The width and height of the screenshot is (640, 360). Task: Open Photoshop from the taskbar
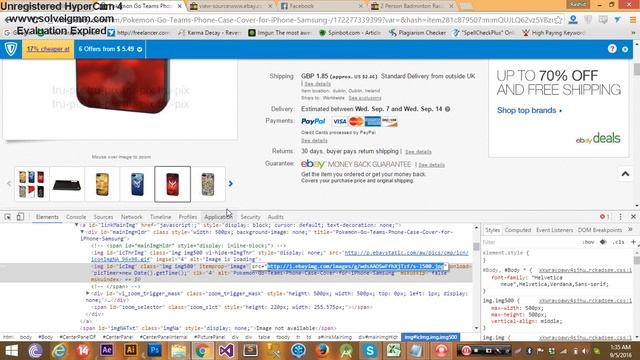tap(154, 350)
